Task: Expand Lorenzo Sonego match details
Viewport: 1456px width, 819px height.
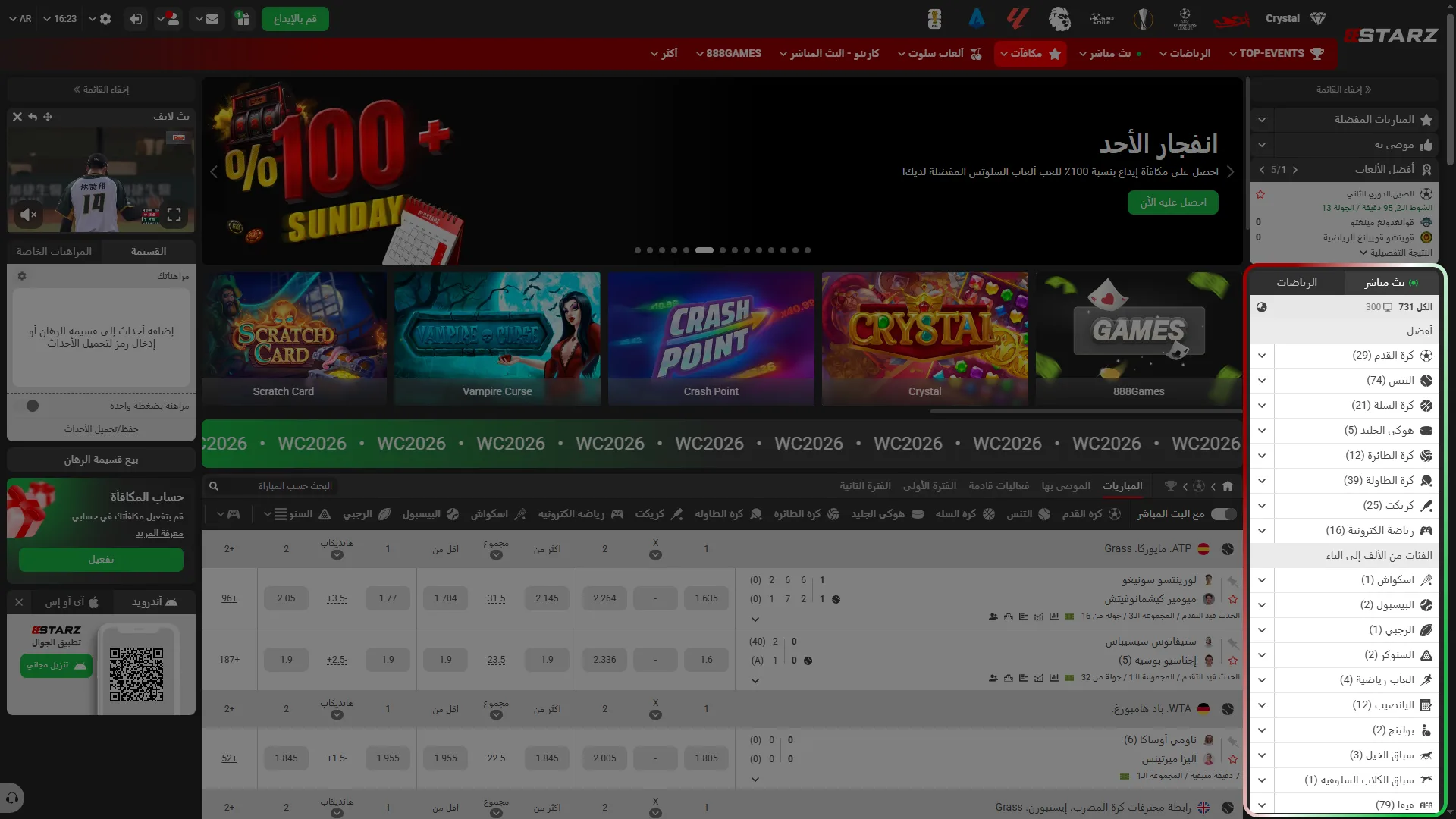Action: click(755, 620)
